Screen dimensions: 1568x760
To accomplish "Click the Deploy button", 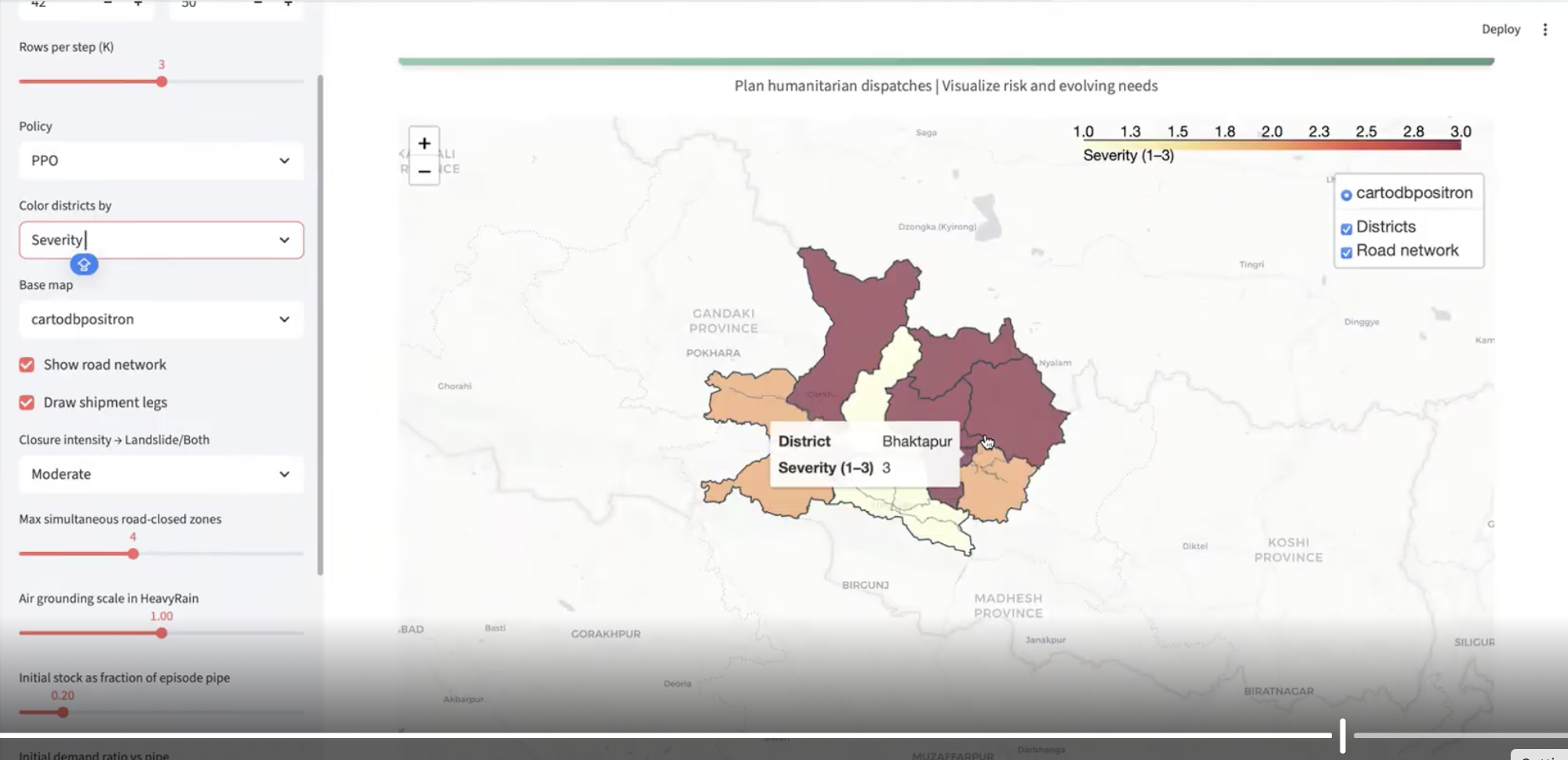I will [1501, 30].
